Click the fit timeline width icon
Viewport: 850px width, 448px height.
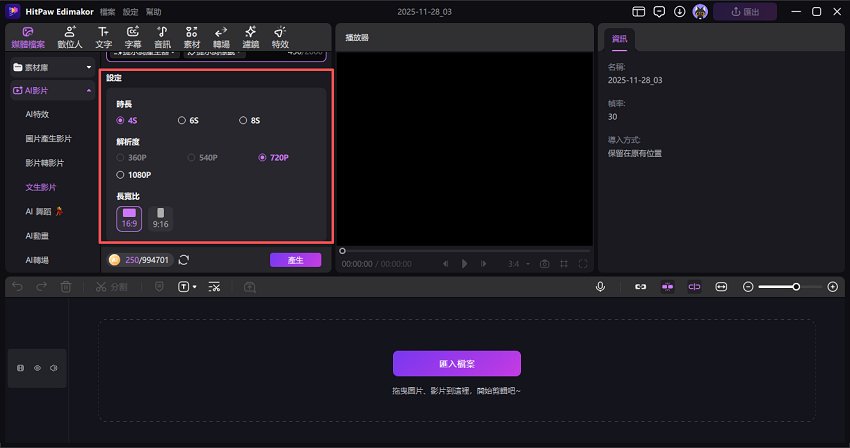coord(721,286)
